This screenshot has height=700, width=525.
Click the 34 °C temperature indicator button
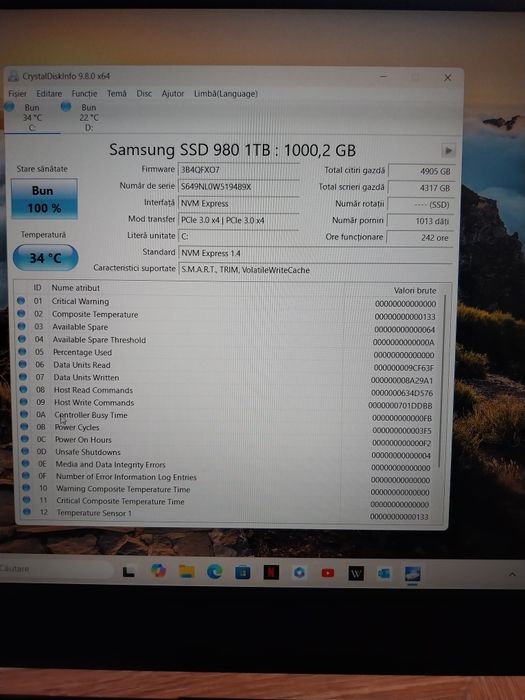click(45, 258)
